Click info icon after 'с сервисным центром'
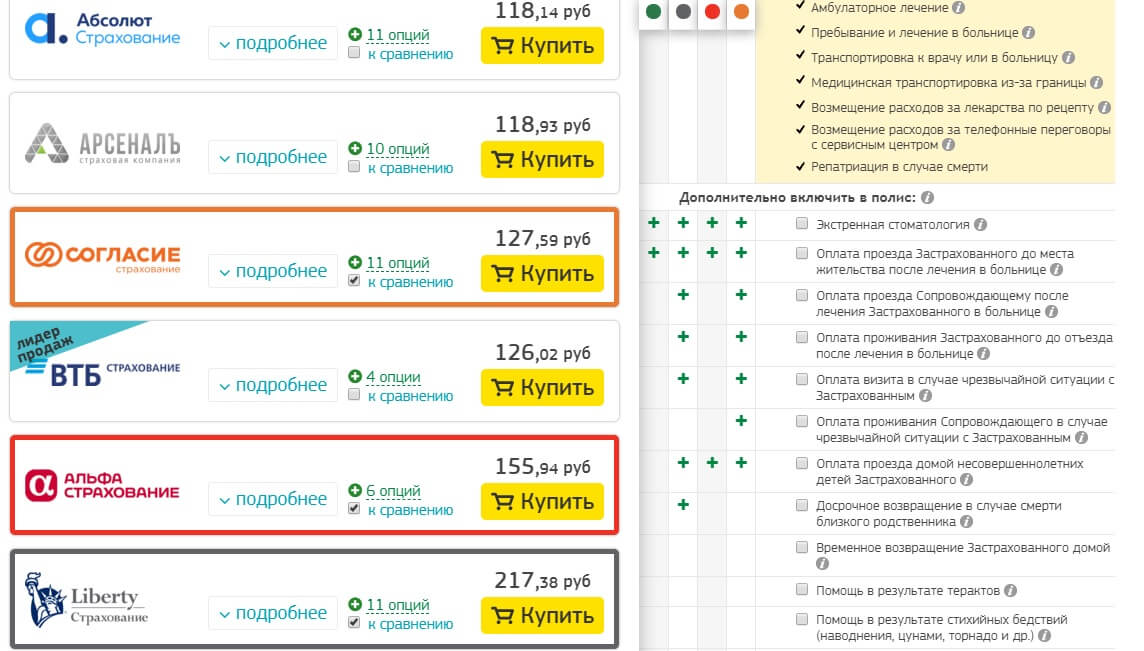 tap(948, 145)
